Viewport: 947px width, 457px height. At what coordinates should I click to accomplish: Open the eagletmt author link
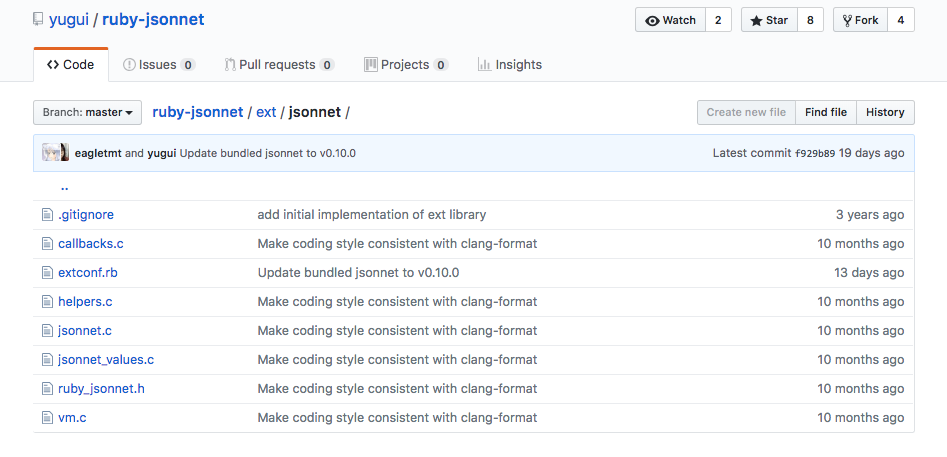point(98,153)
